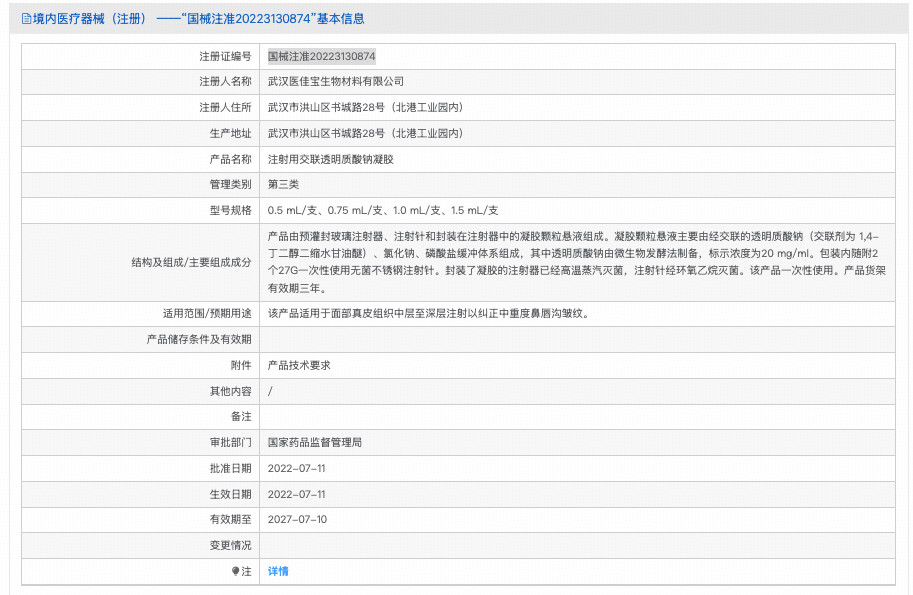Click the 管理类别 value 第三类

click(286, 184)
